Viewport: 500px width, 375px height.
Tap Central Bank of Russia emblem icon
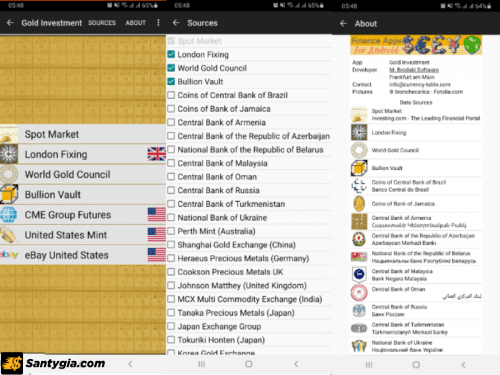[x=359, y=310]
